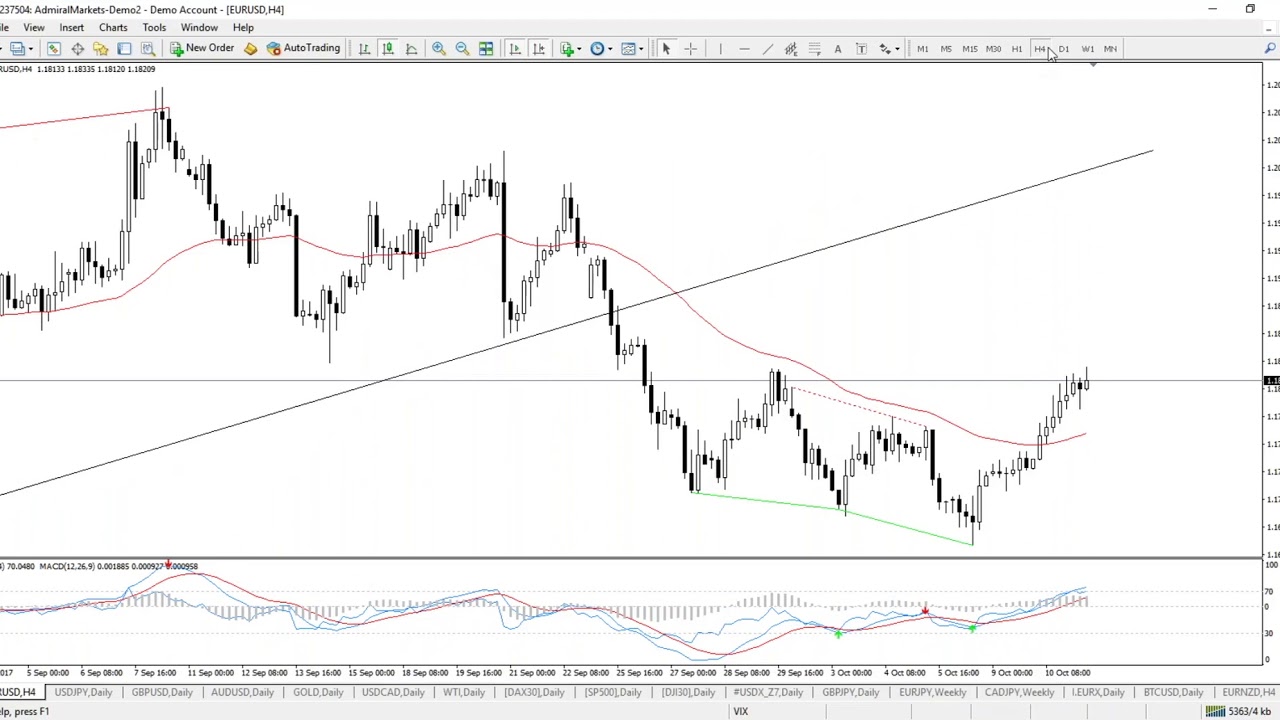Toggle Chart Shift icon

coord(538,48)
